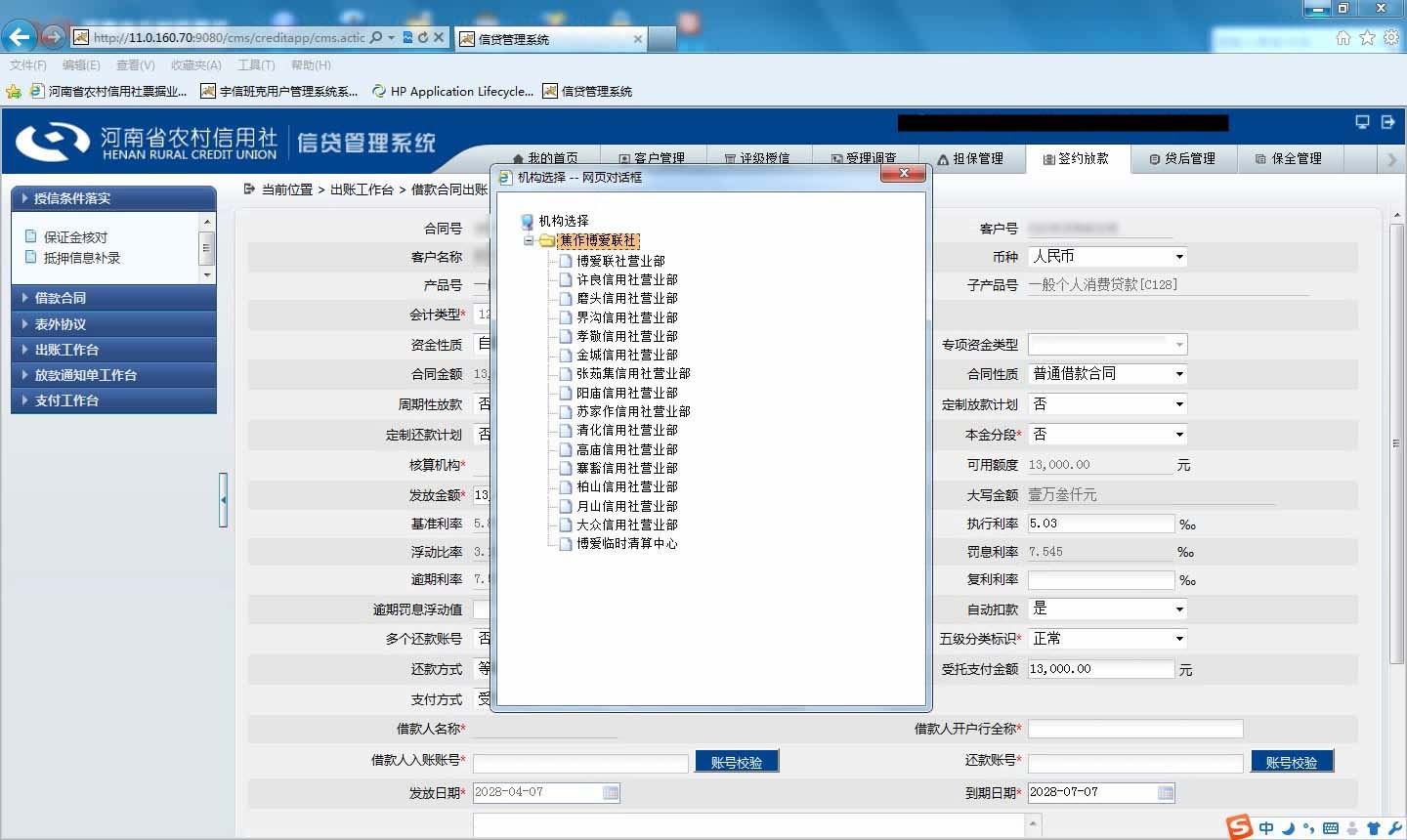Open the 抵押信息补录 sidebar link
This screenshot has width=1407, height=840.
pyautogui.click(x=82, y=258)
